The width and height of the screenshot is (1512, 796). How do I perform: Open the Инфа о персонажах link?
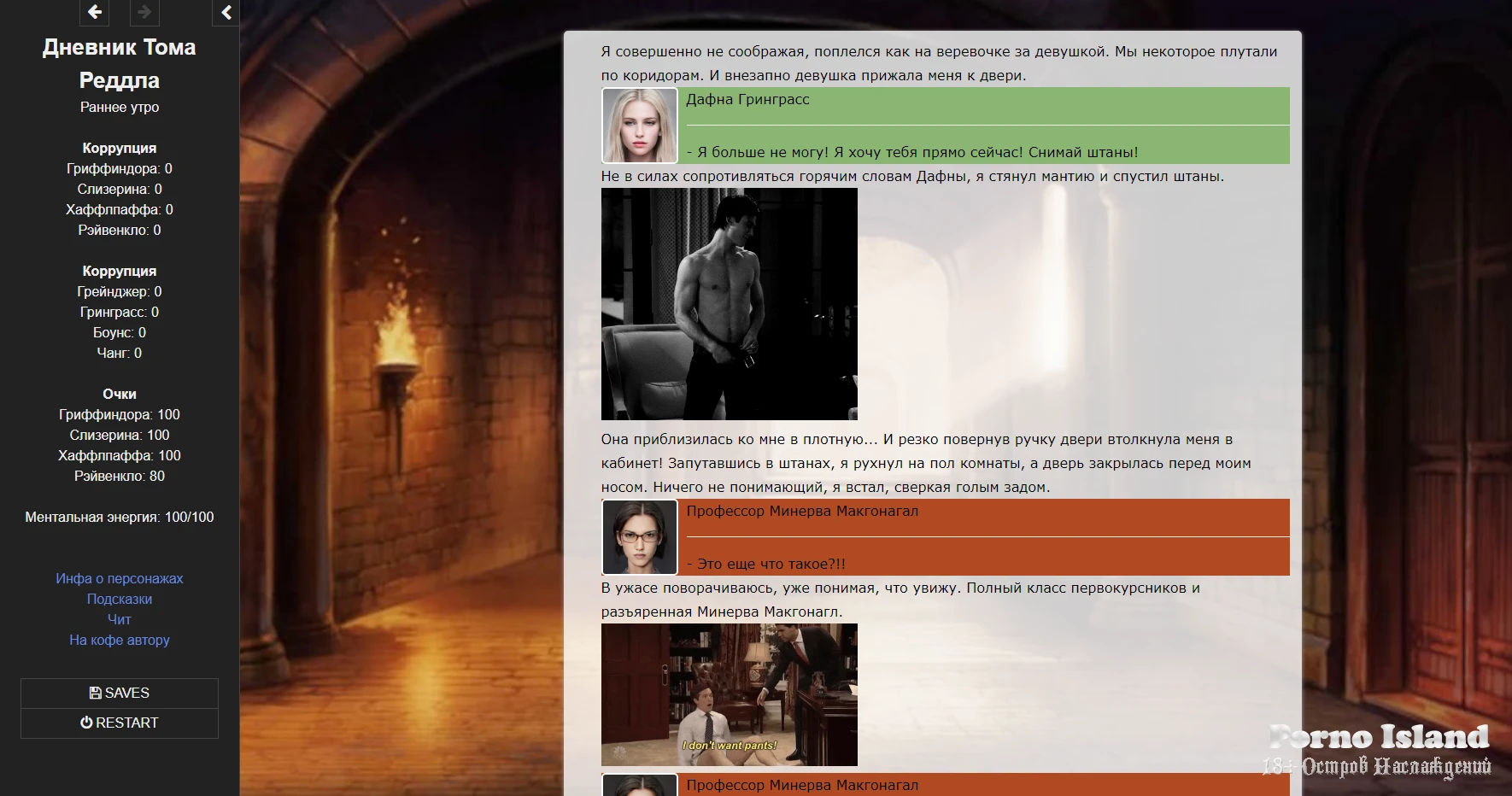click(x=120, y=578)
